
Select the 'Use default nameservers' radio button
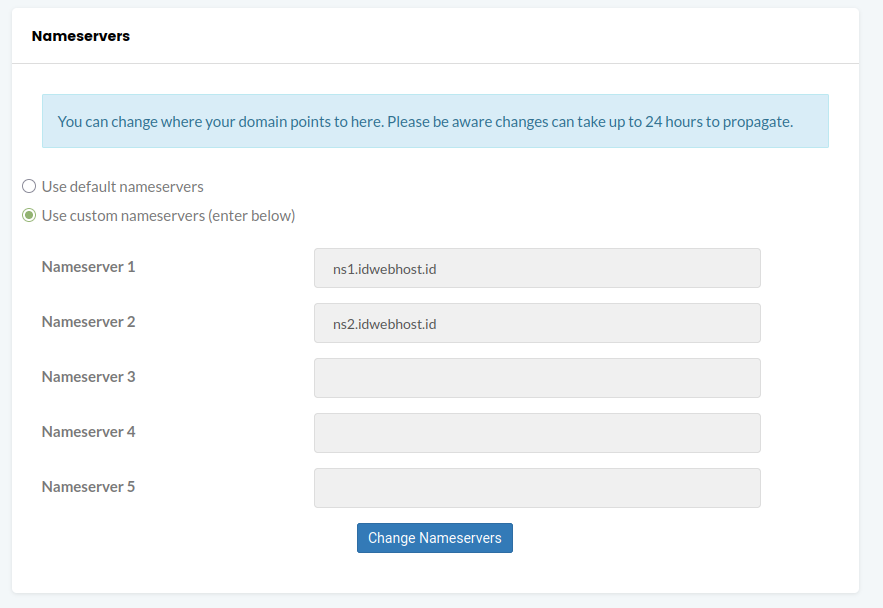click(x=29, y=186)
